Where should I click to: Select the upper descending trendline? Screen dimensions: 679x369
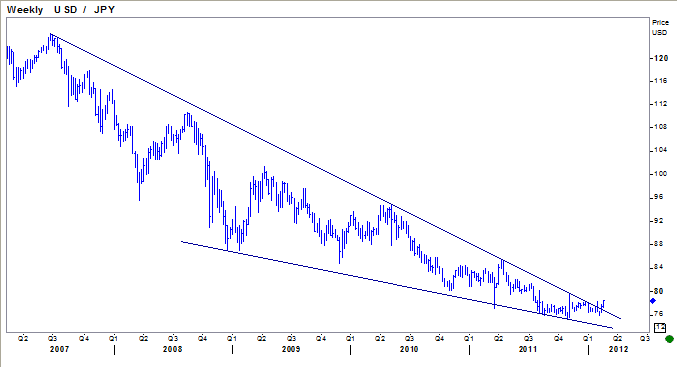336,176
